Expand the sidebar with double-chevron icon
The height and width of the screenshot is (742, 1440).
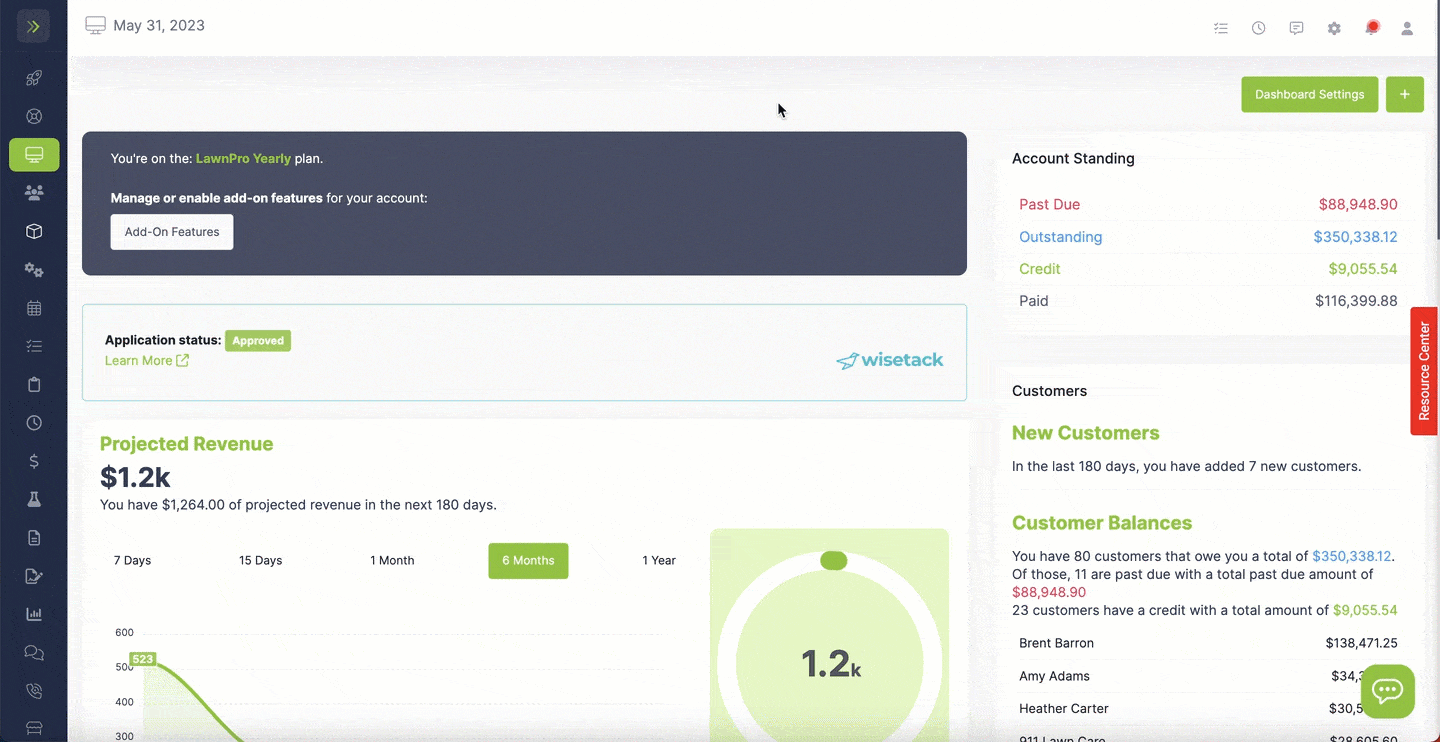[x=33, y=26]
